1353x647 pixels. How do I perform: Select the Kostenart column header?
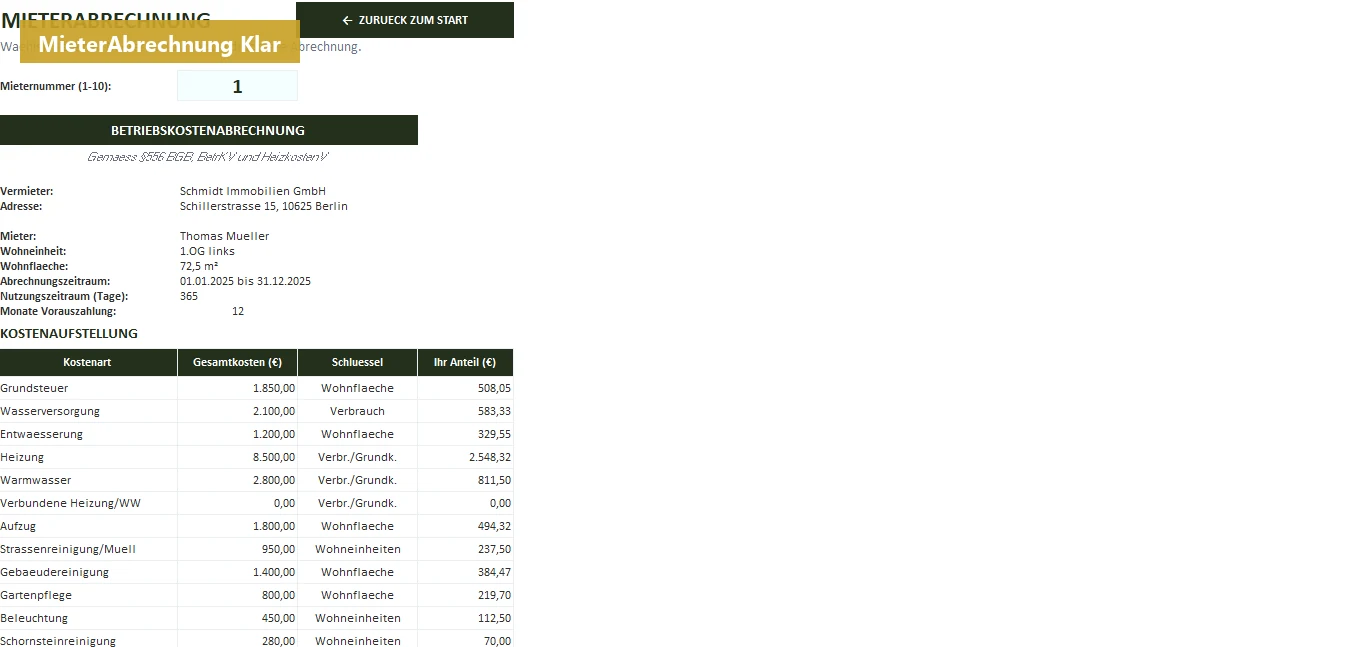tap(88, 362)
